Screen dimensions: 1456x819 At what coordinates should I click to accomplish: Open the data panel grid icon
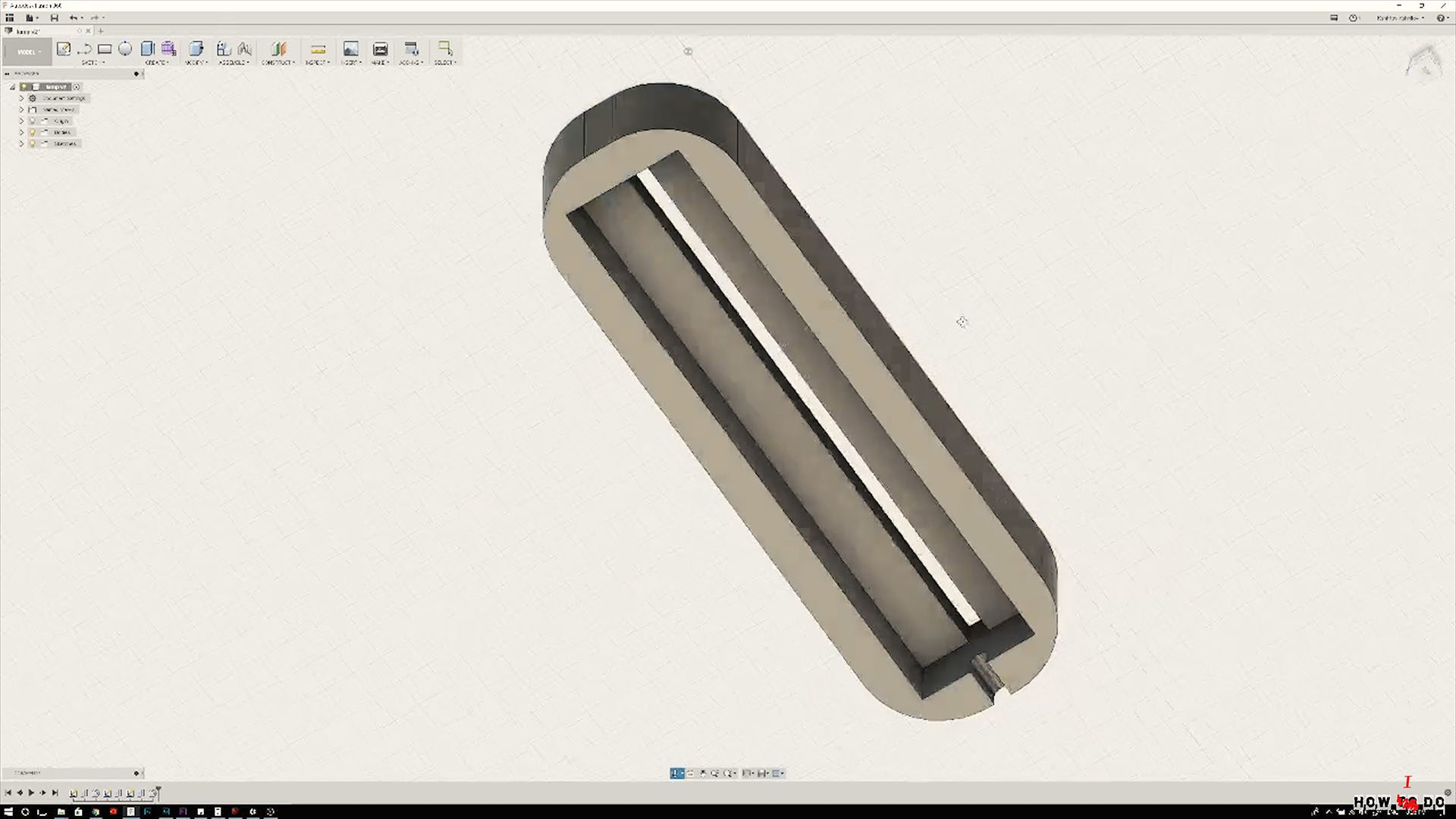click(x=10, y=17)
